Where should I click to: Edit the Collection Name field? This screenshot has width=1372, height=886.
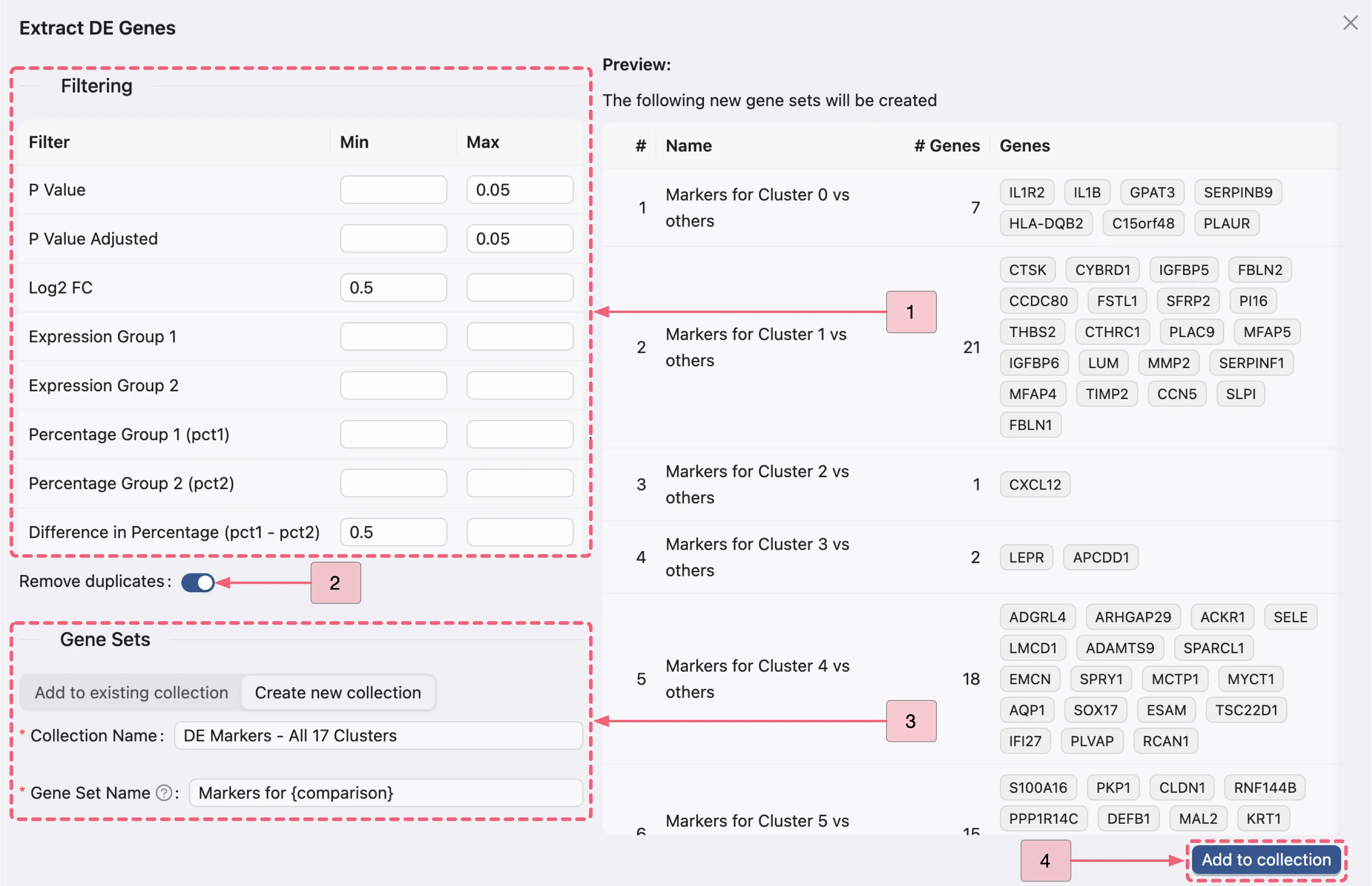click(x=378, y=735)
